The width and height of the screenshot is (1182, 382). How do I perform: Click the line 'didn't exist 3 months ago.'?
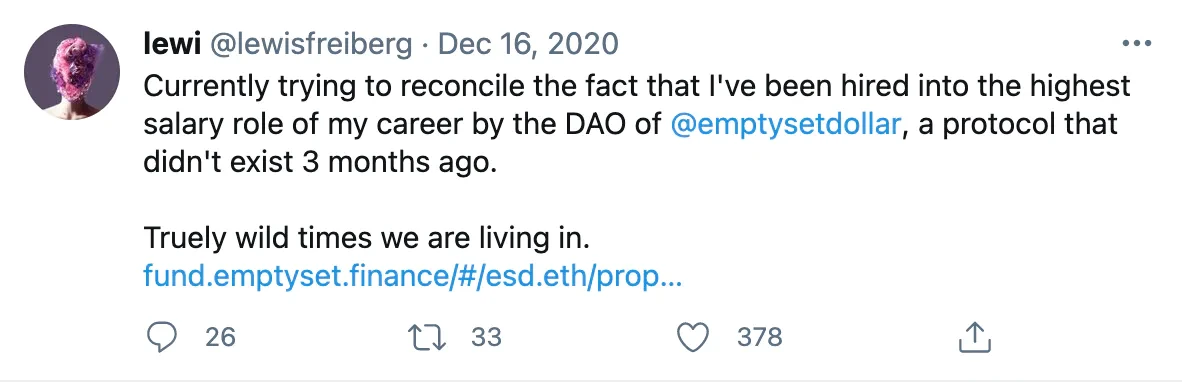click(x=320, y=162)
